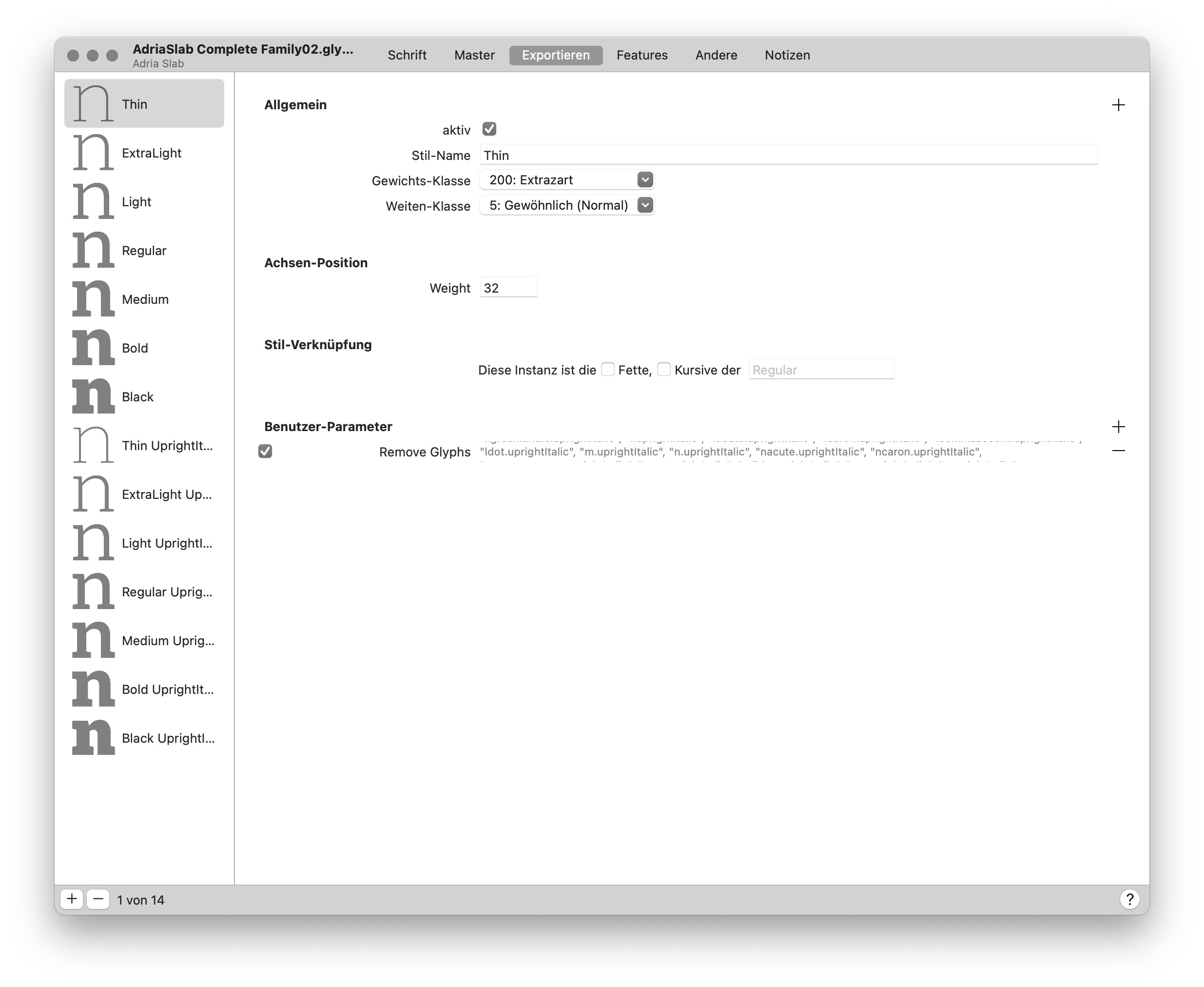The width and height of the screenshot is (1204, 987).
Task: Open the Schrift tab
Action: pos(407,55)
